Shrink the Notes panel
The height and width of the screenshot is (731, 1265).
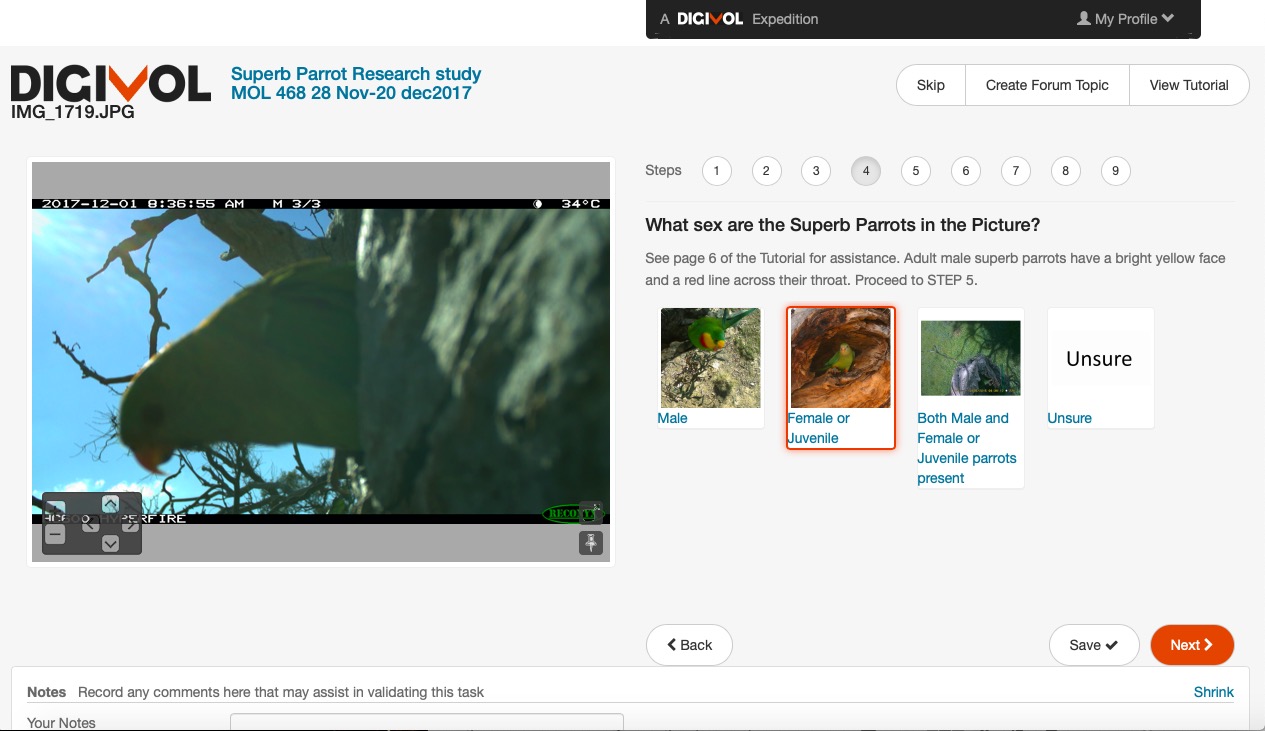[x=1213, y=692]
